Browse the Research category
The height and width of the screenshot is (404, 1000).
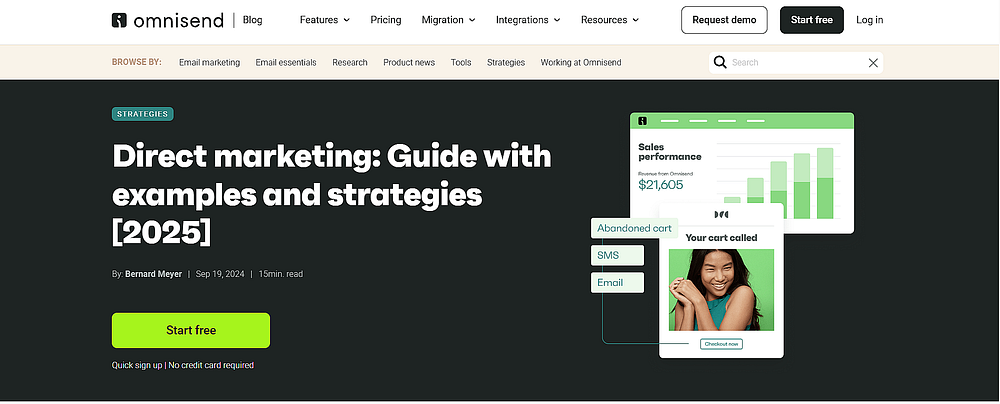(349, 63)
